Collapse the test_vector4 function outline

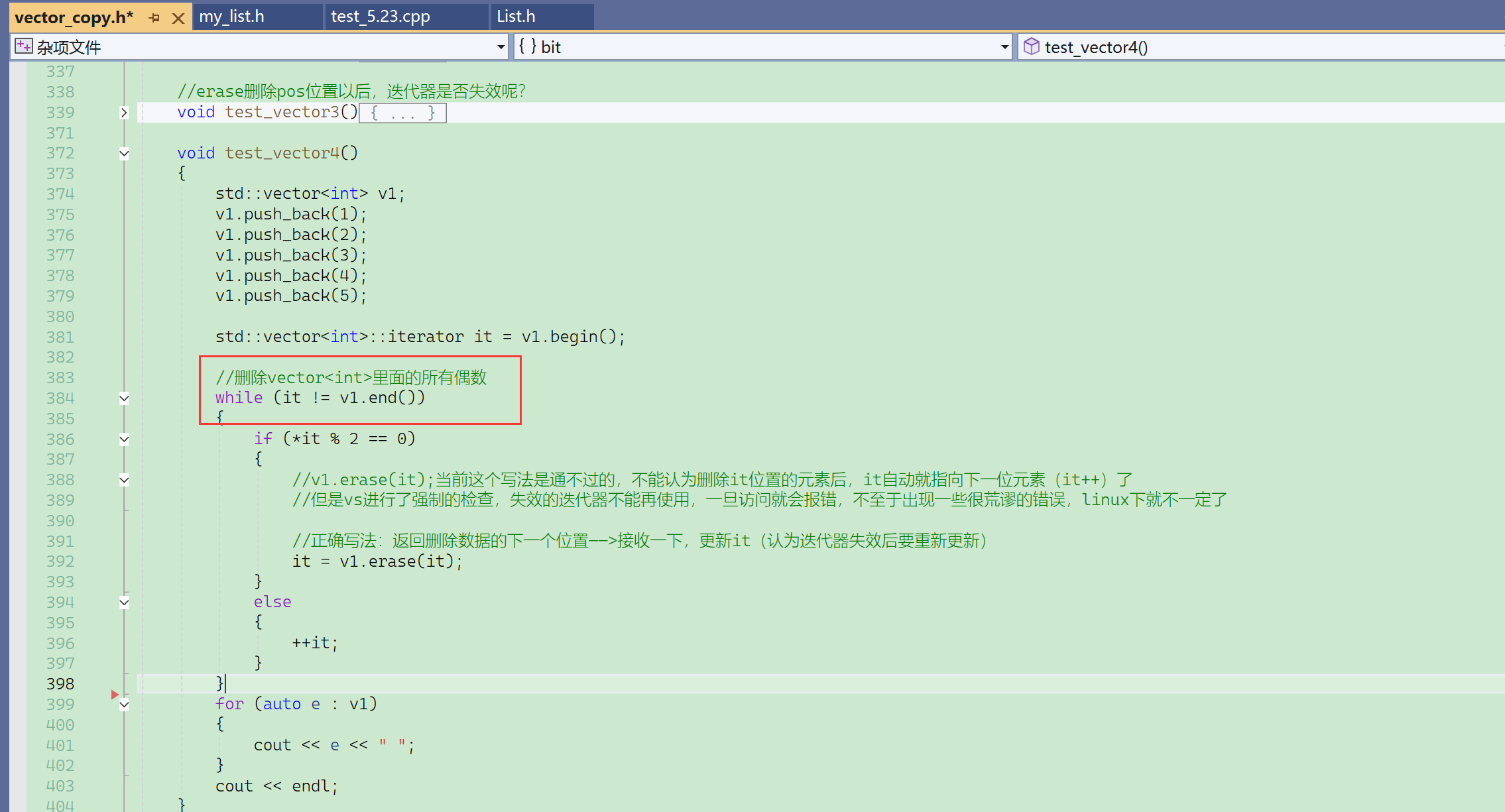[124, 154]
